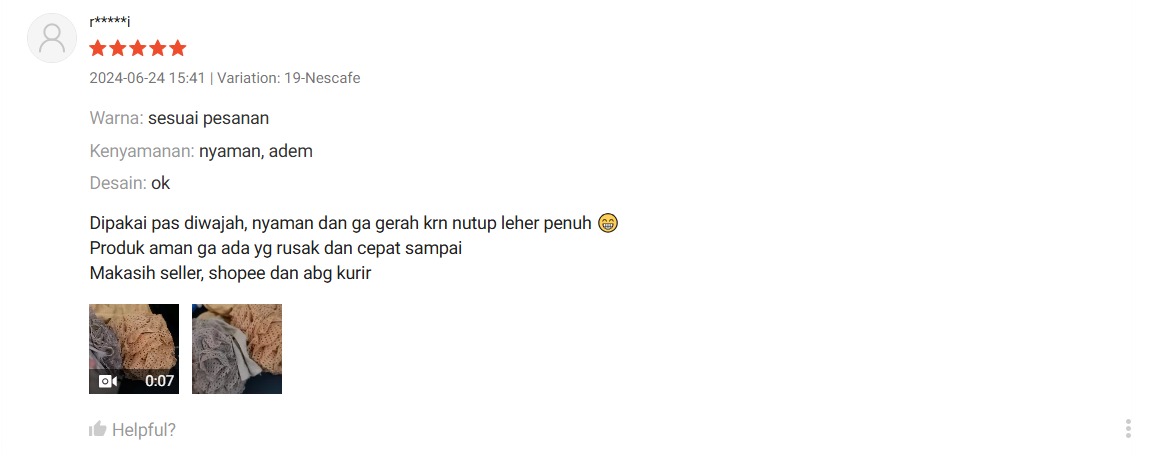Click the first rating star
This screenshot has width=1152, height=456.
[x=98, y=48]
